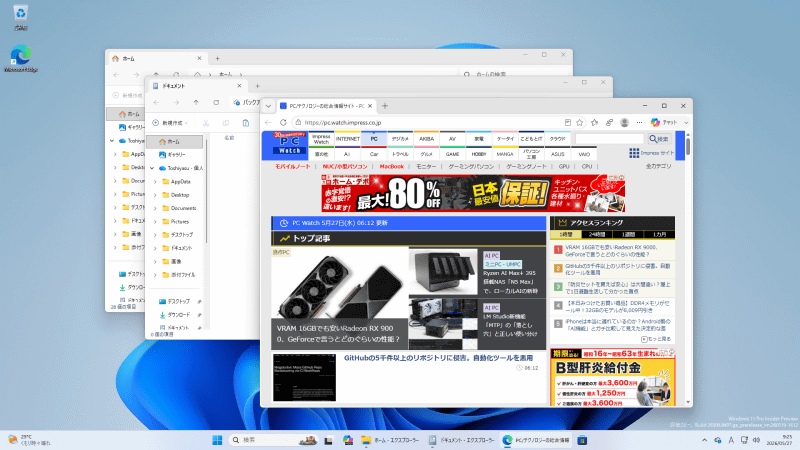Open Edge favorites list icon
The image size is (800, 450).
[594, 122]
